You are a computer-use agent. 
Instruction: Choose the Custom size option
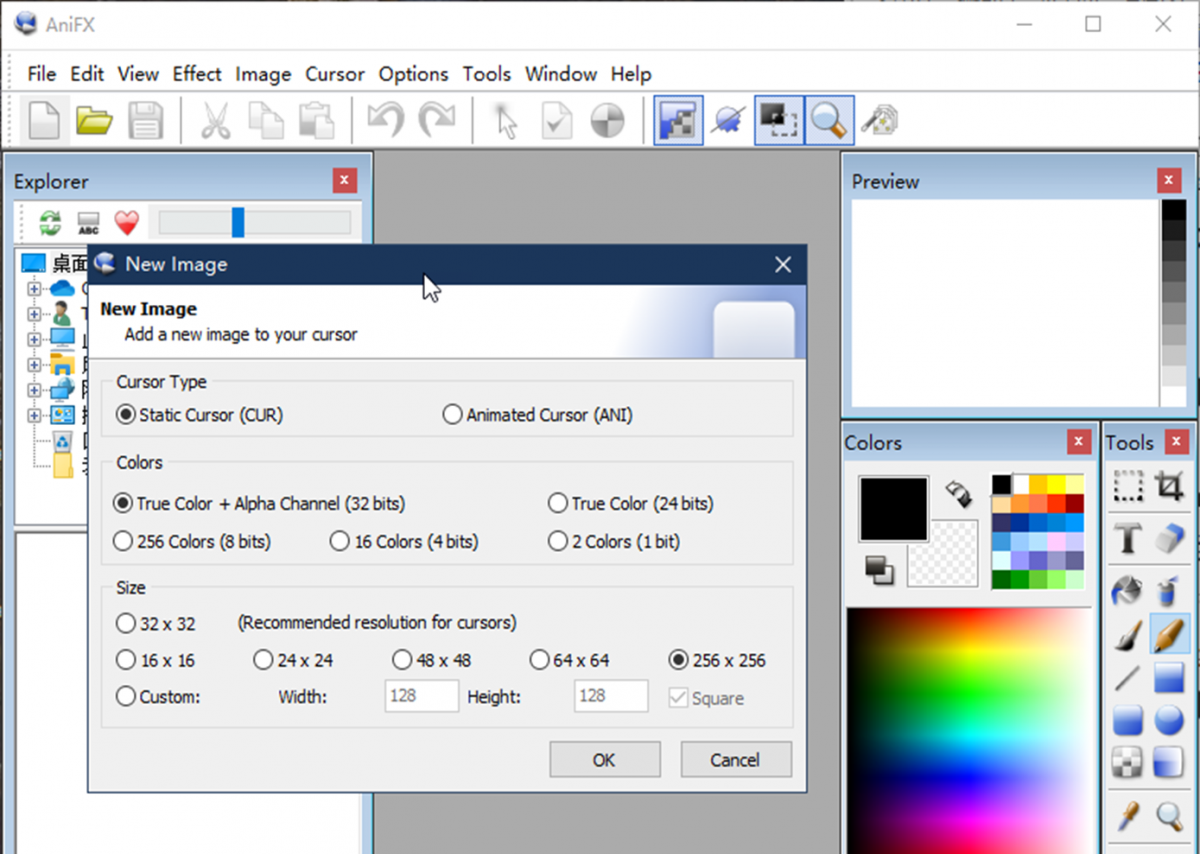pos(158,697)
